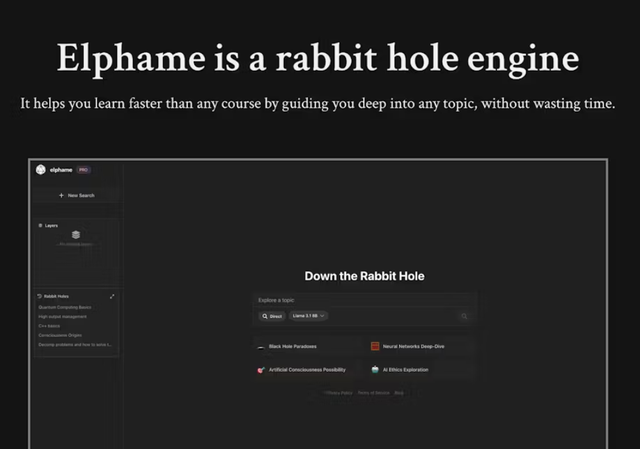Click the stacked layers icon in Layers panel

(76, 235)
